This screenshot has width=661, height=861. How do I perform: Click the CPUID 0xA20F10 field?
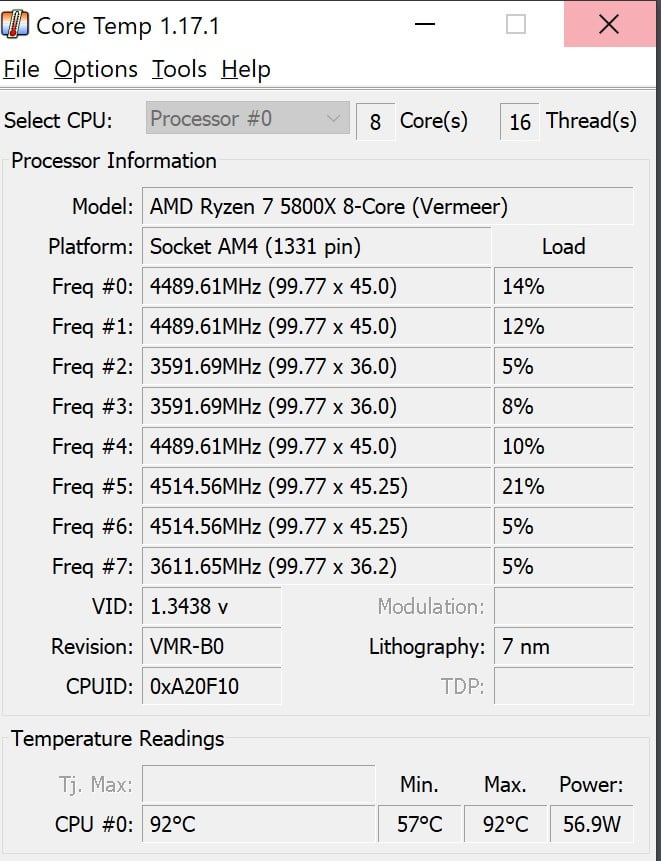coord(211,687)
